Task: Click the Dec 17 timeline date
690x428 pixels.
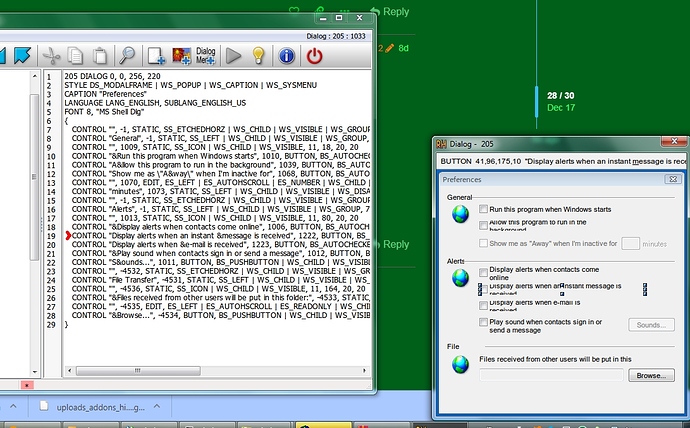Action: (x=561, y=108)
